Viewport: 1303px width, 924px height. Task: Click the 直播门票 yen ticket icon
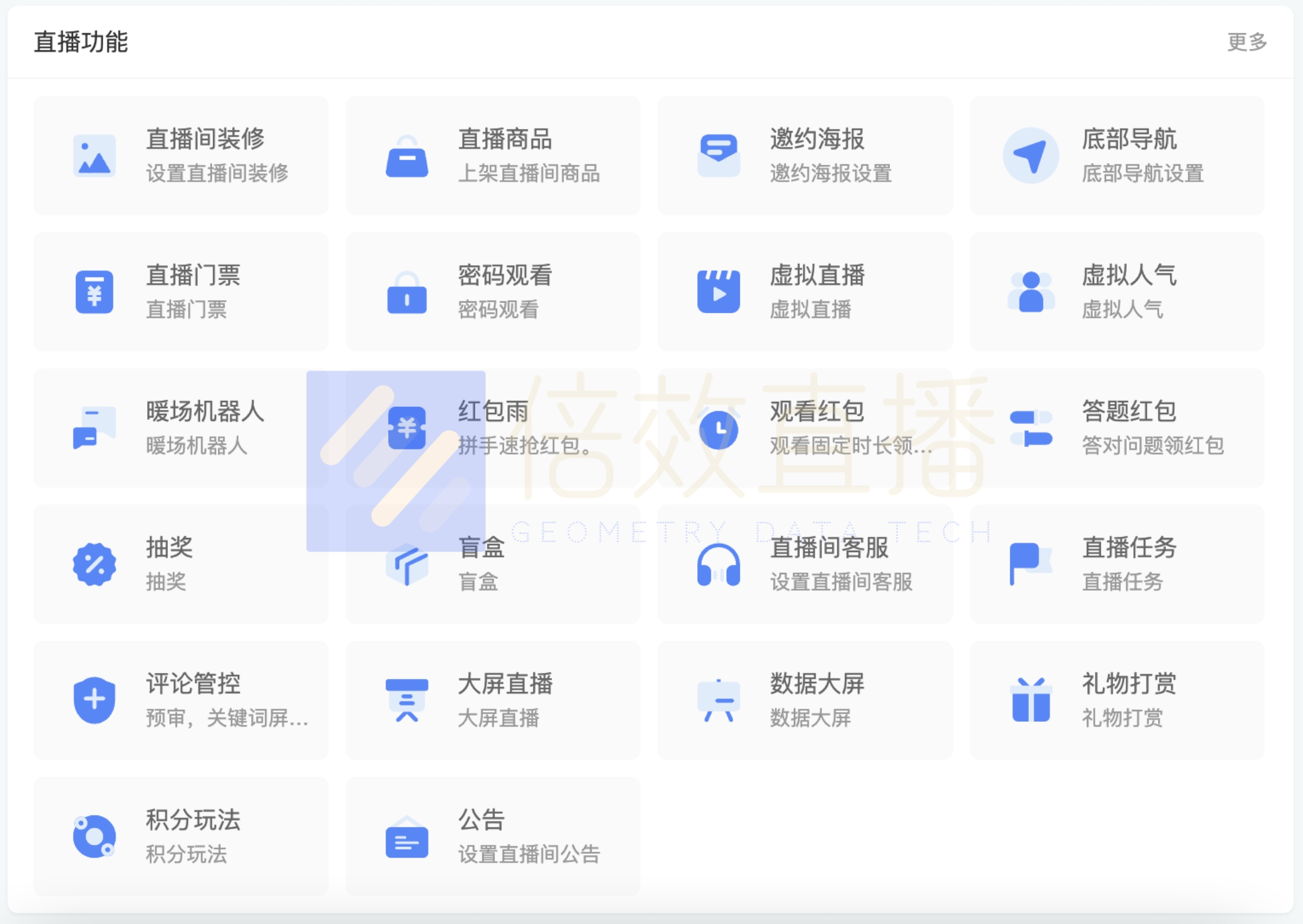[94, 292]
